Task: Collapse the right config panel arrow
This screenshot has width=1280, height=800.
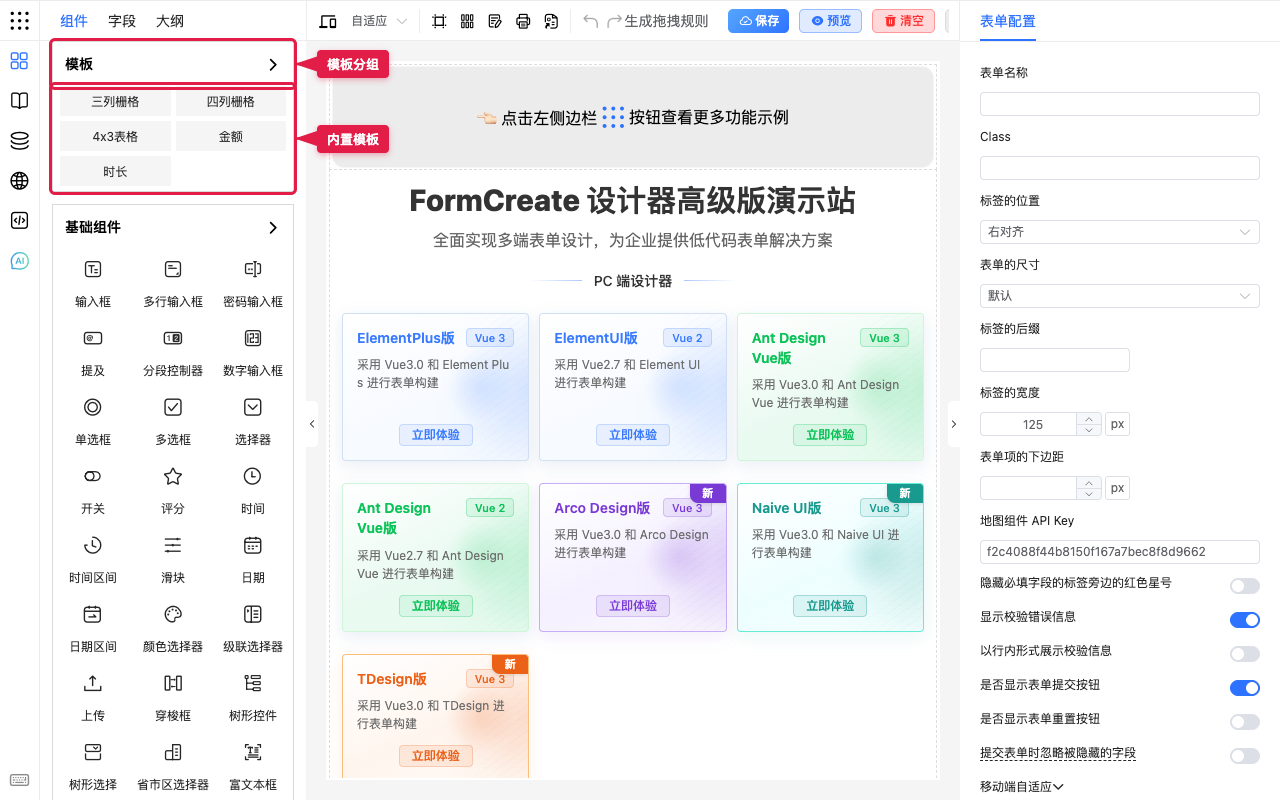Action: (x=953, y=424)
